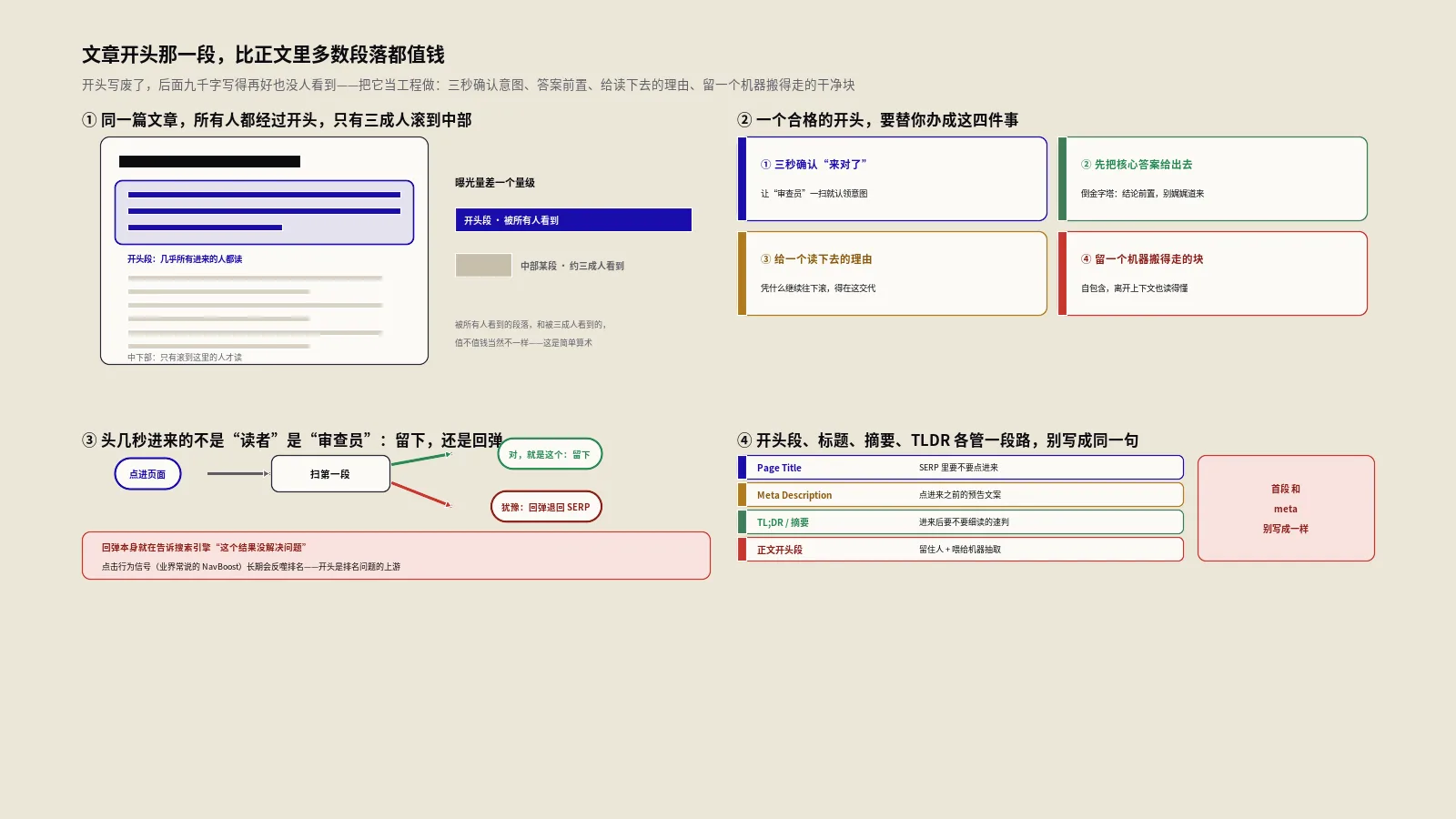Click the green node "对，就是这个：留下"

[x=550, y=454]
